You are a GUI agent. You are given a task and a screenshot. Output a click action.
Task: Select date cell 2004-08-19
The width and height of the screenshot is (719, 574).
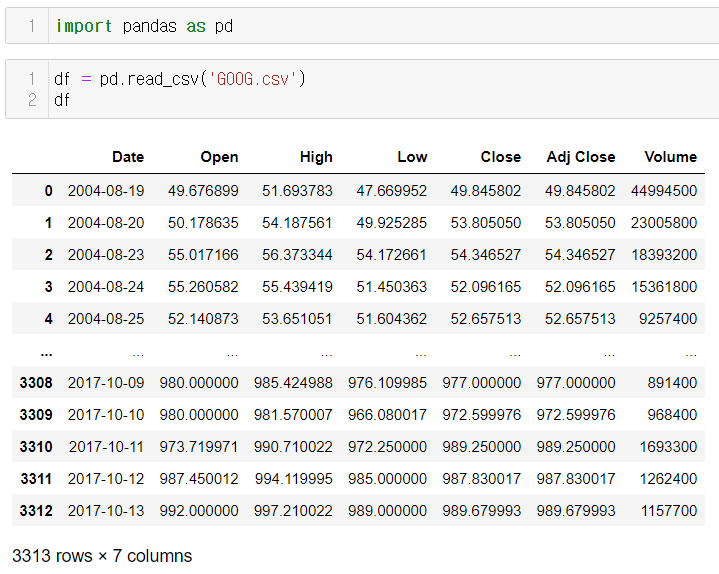(106, 191)
